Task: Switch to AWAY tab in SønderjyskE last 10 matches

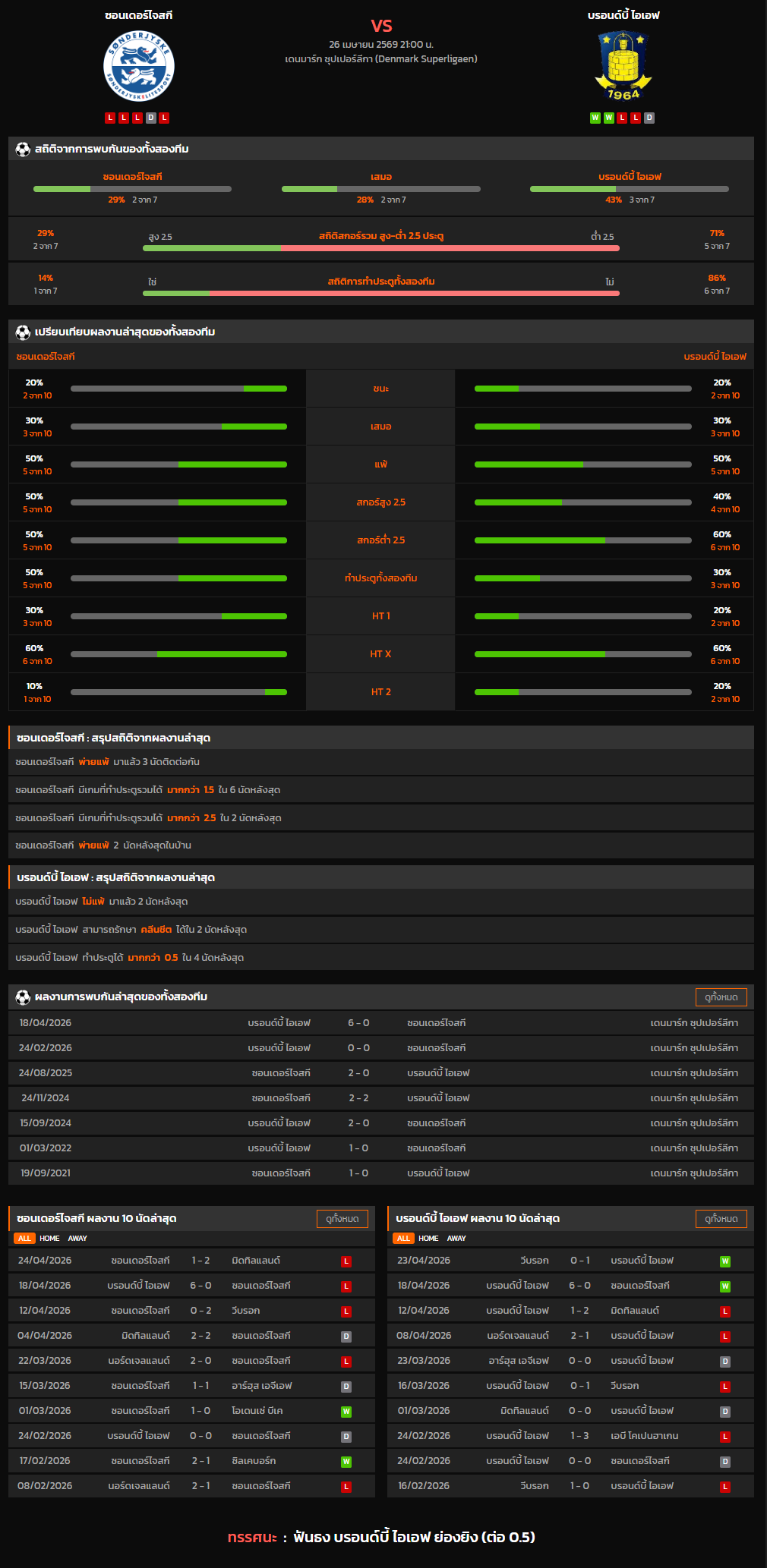Action: point(77,1239)
